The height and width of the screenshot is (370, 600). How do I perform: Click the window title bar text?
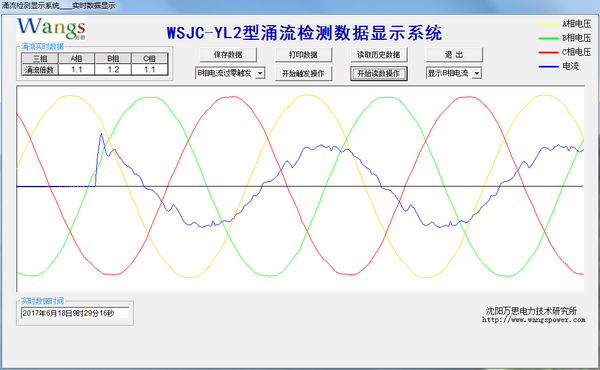click(x=58, y=6)
